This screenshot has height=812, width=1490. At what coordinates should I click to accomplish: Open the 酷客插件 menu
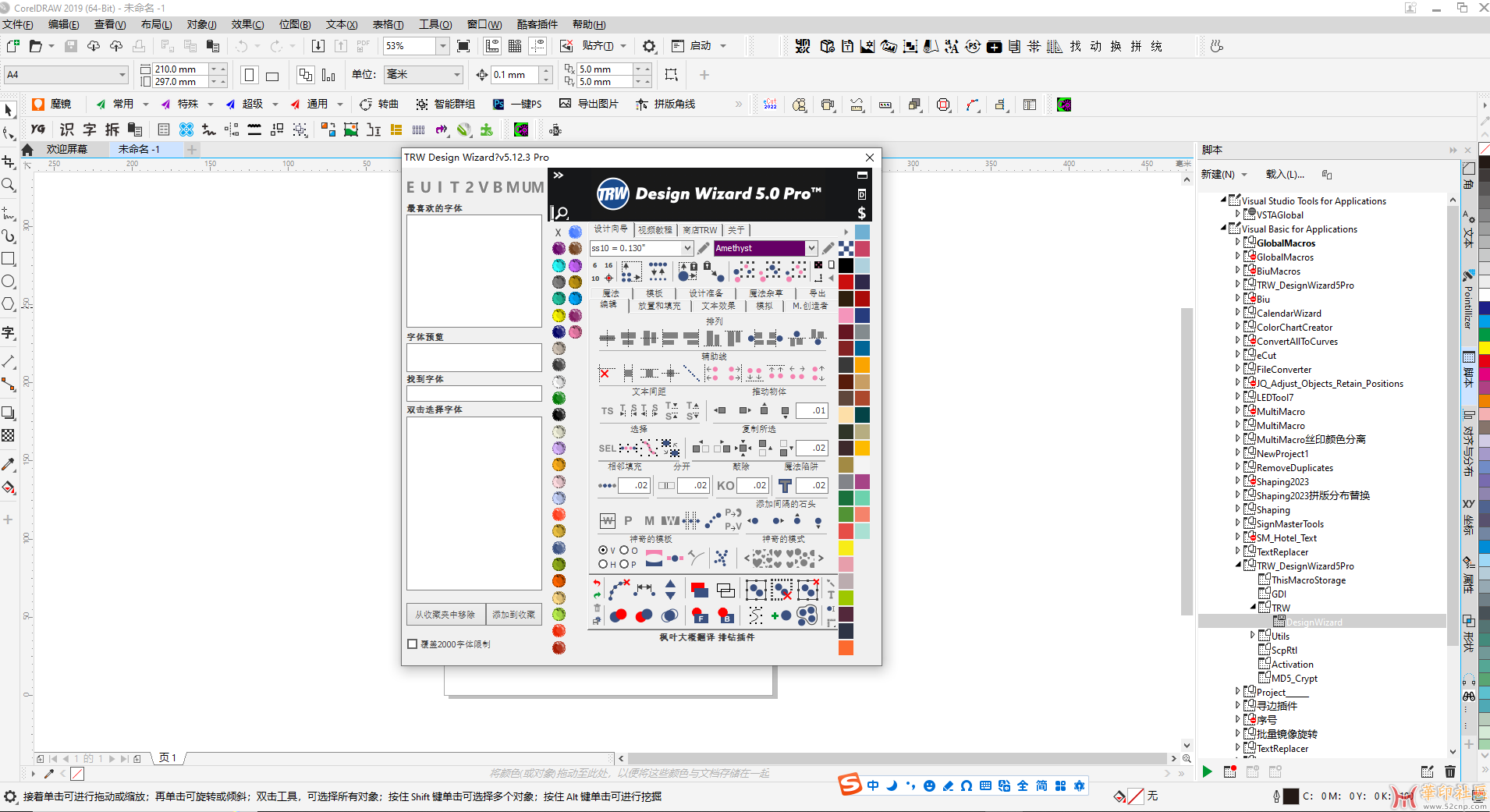pos(537,24)
